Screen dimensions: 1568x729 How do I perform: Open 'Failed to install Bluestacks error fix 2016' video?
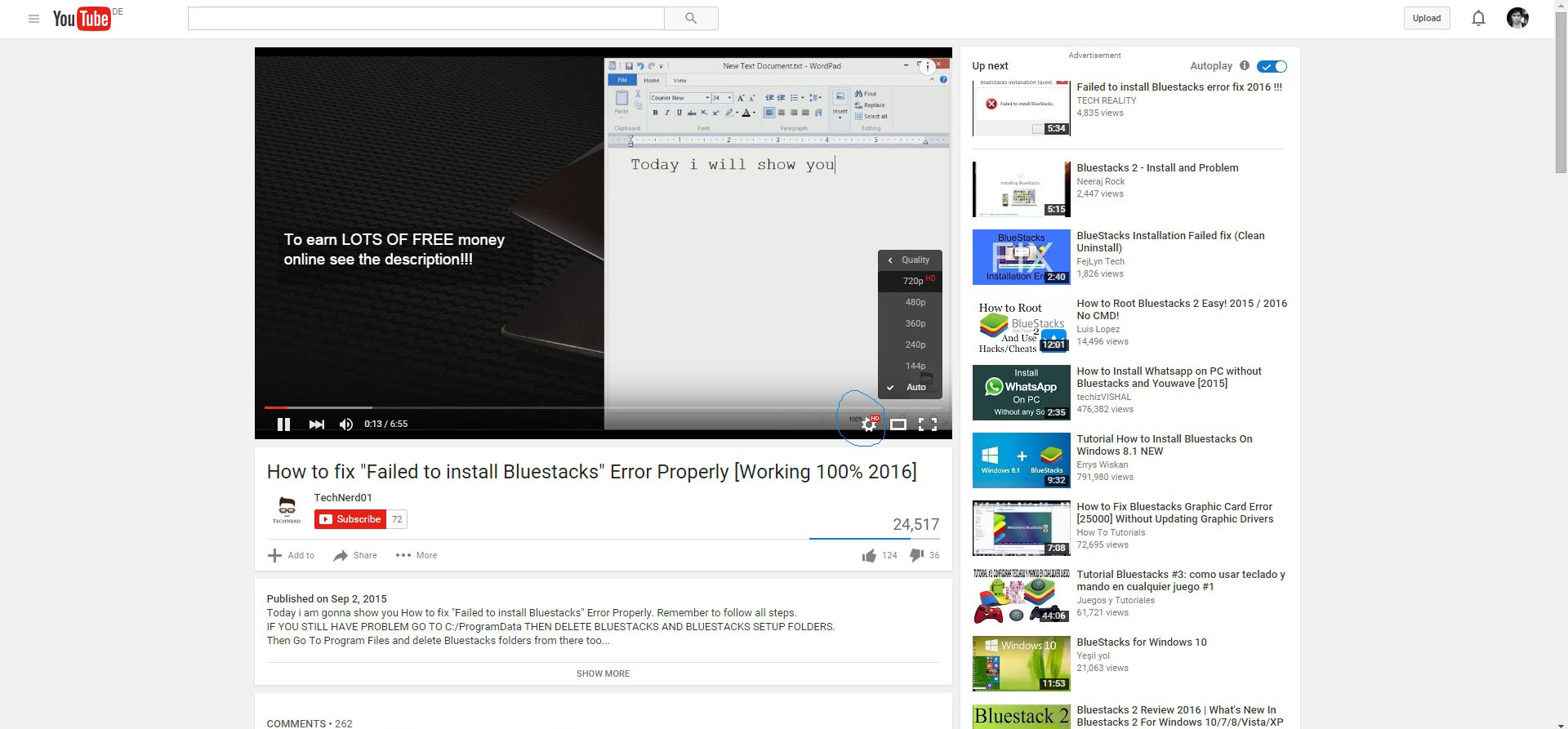(1179, 87)
